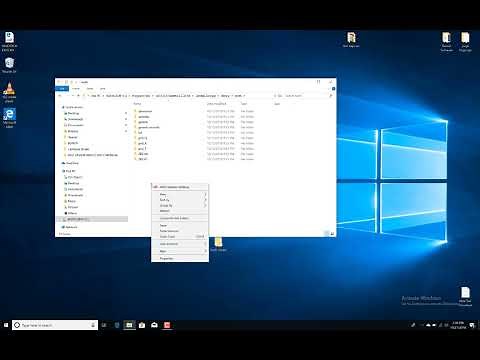
Task: Click the taskbar clock and date
Action: [458, 325]
